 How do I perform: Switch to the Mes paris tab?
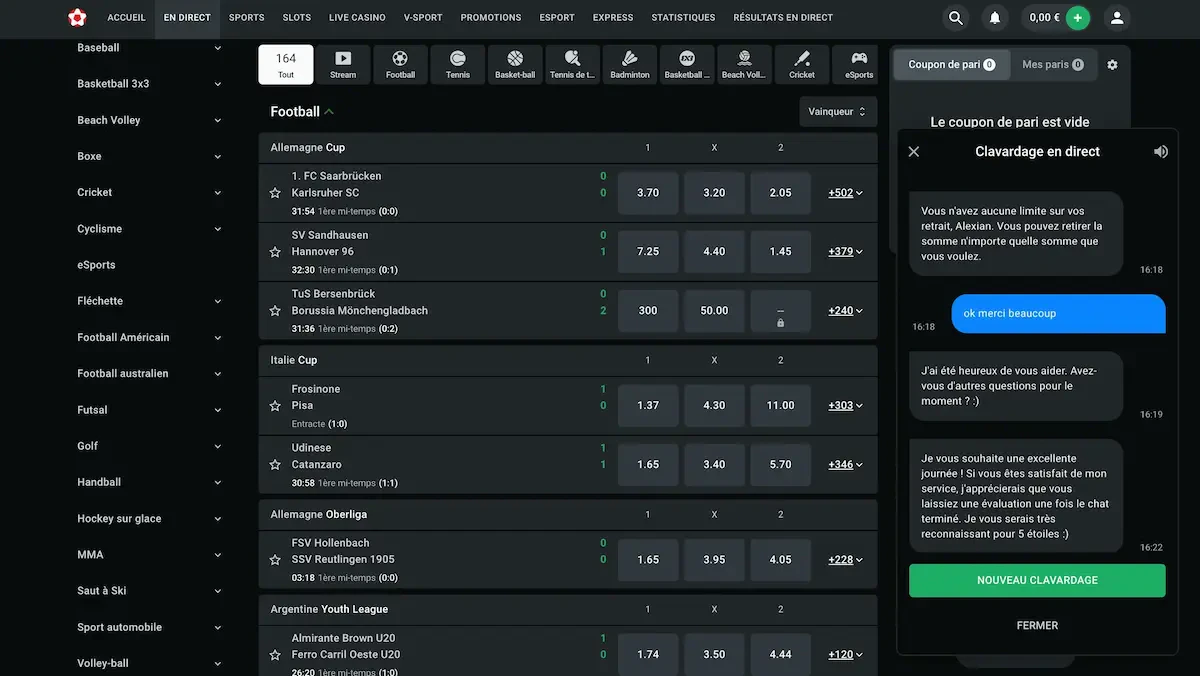click(x=1052, y=65)
